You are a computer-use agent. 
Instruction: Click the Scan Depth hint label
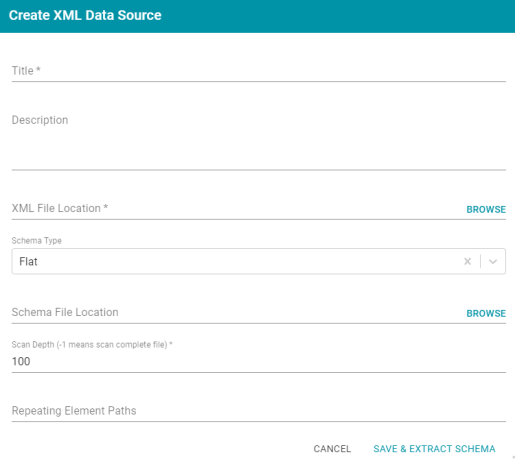click(92, 345)
